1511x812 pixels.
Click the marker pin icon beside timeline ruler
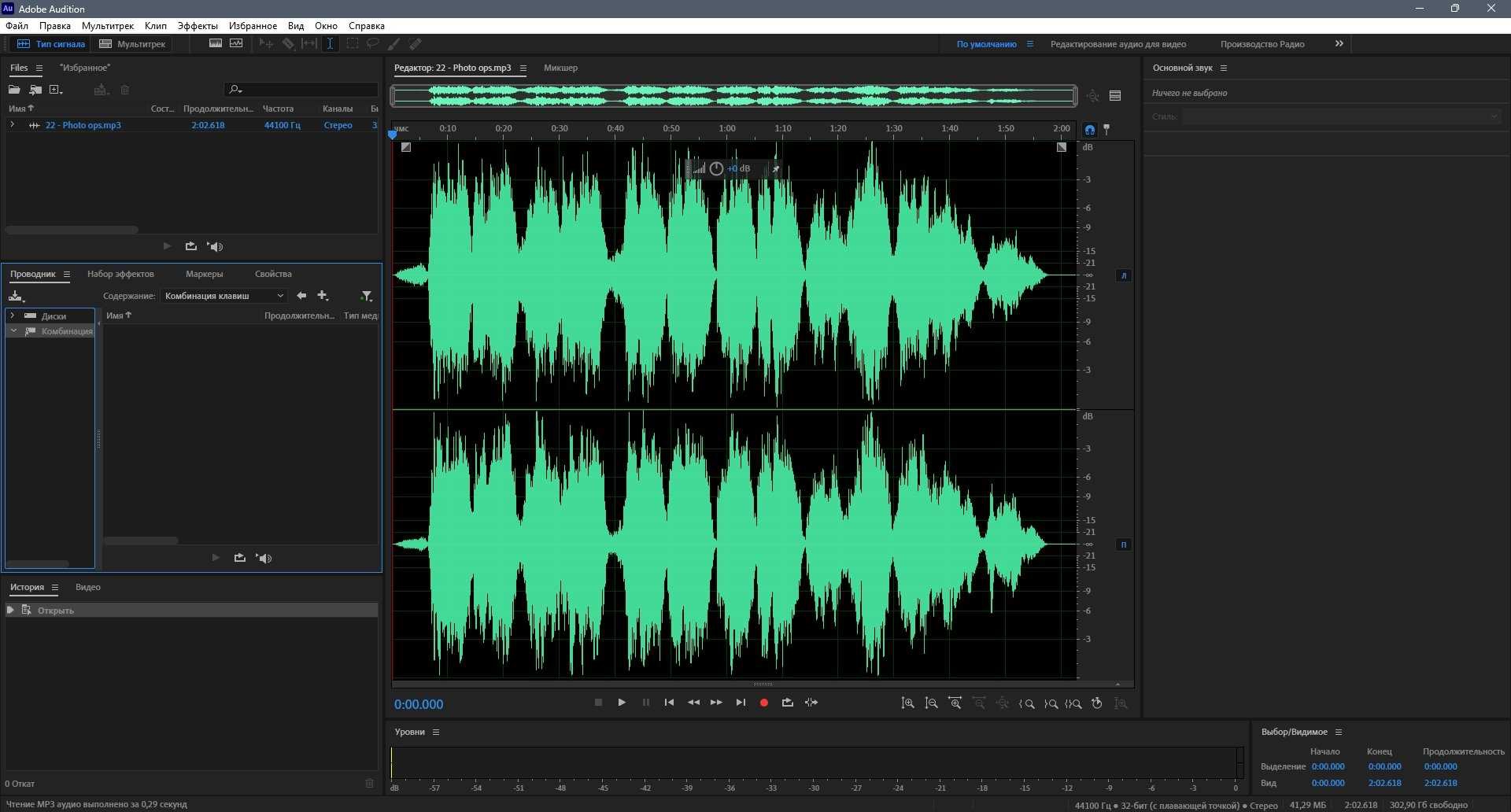(x=1106, y=129)
